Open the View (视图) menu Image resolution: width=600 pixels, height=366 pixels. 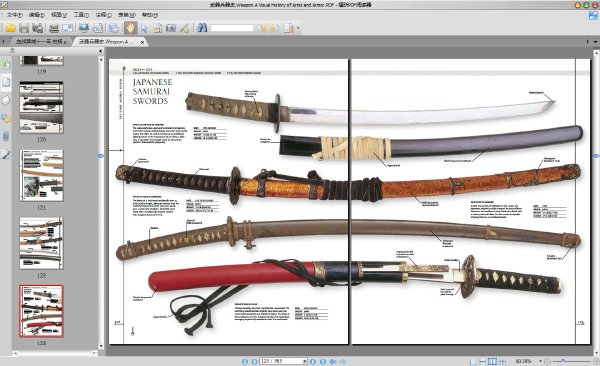(59, 15)
